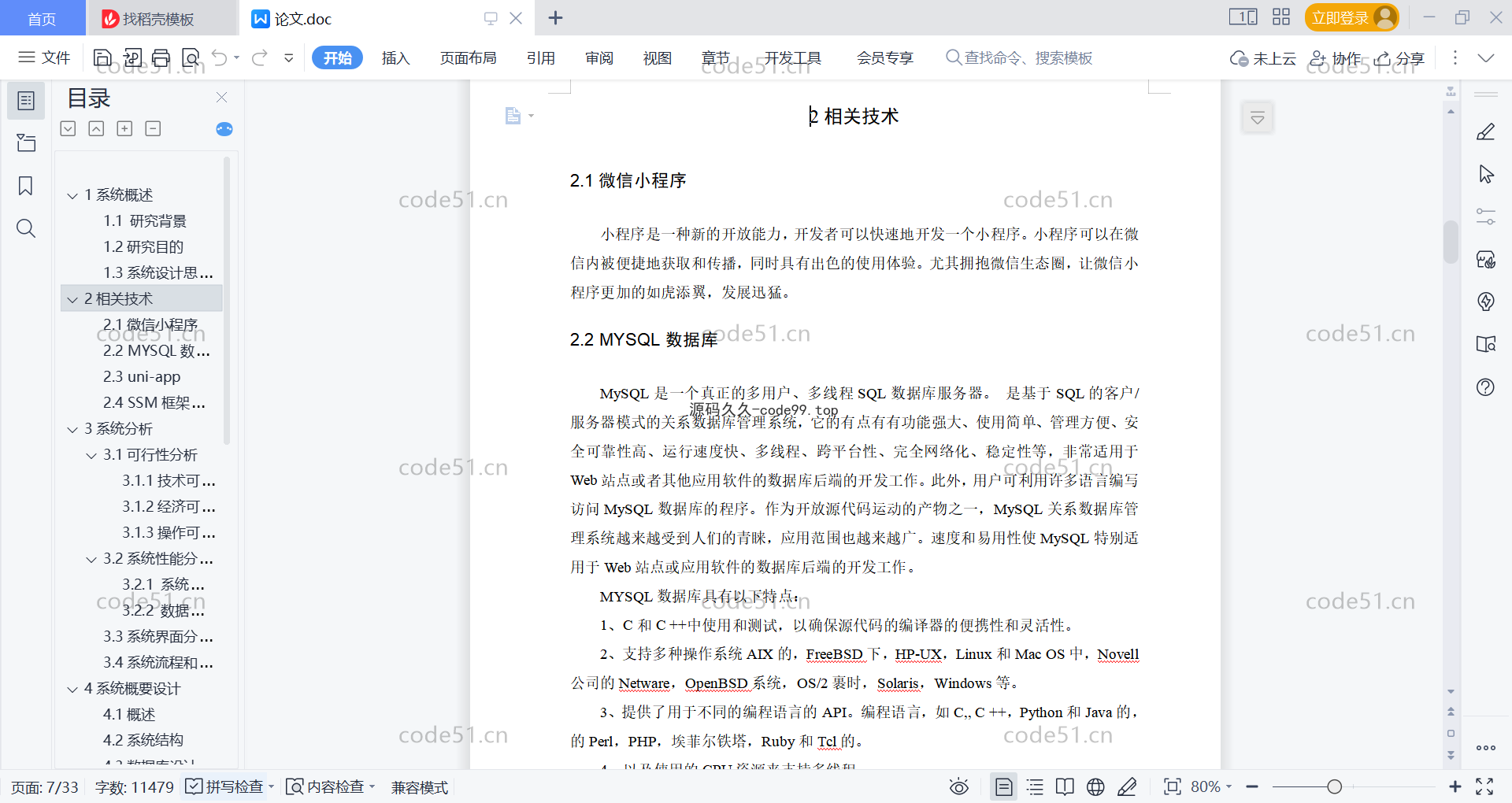This screenshot has width=1512, height=803.
Task: Open the search magnifier in left sidebar
Action: (x=26, y=228)
